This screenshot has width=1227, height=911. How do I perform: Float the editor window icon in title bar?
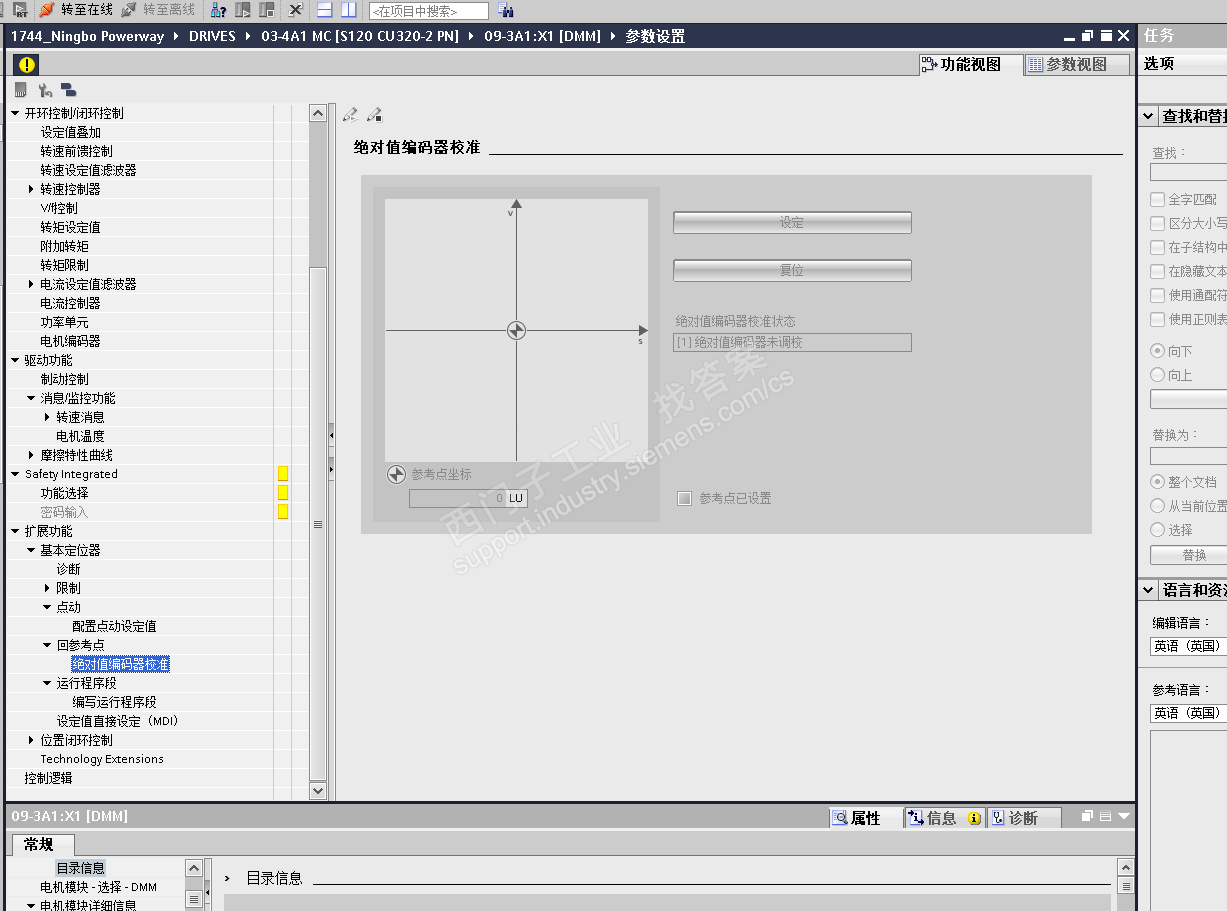pyautogui.click(x=1086, y=36)
